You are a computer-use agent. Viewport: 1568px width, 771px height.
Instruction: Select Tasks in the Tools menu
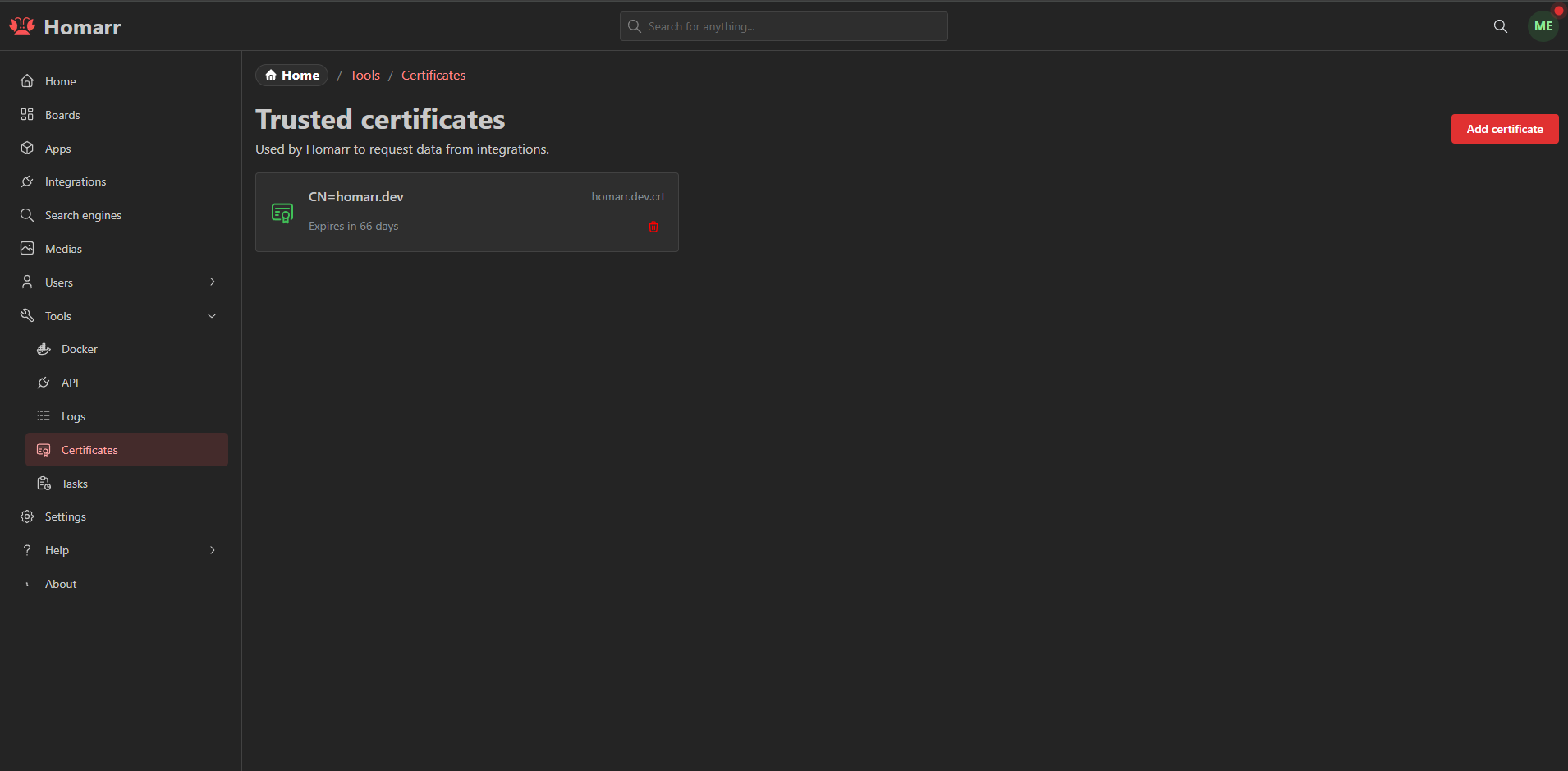pyautogui.click(x=74, y=484)
